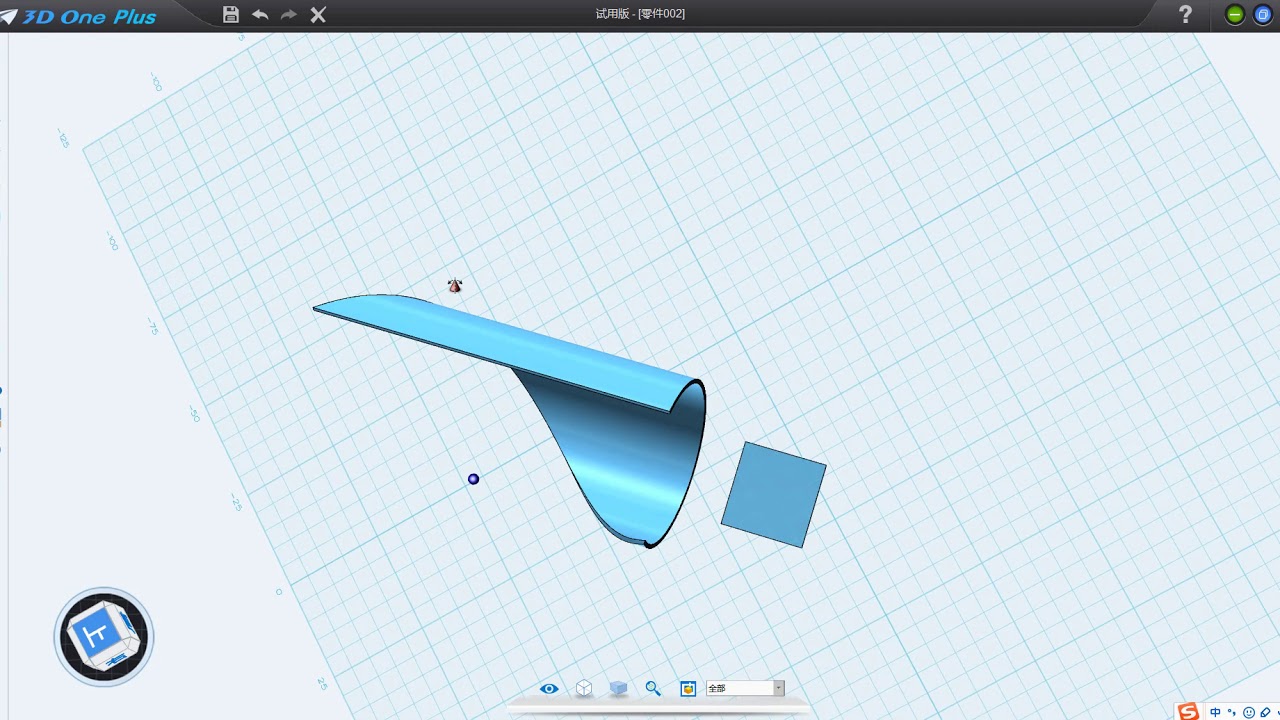The width and height of the screenshot is (1280, 720).
Task: Click the magnifier zoom tool
Action: click(x=653, y=688)
